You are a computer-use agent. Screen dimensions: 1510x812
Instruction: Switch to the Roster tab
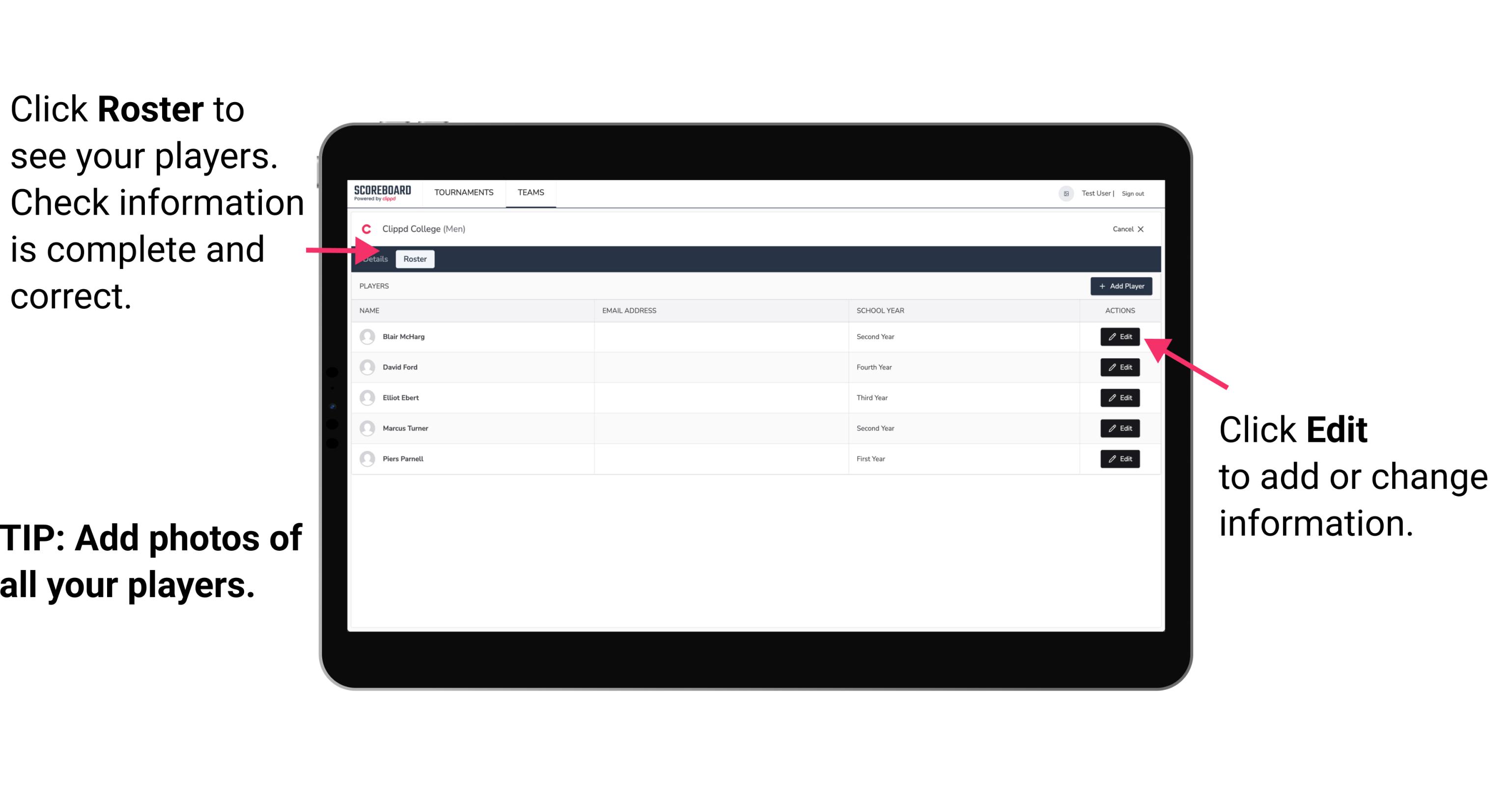413,259
